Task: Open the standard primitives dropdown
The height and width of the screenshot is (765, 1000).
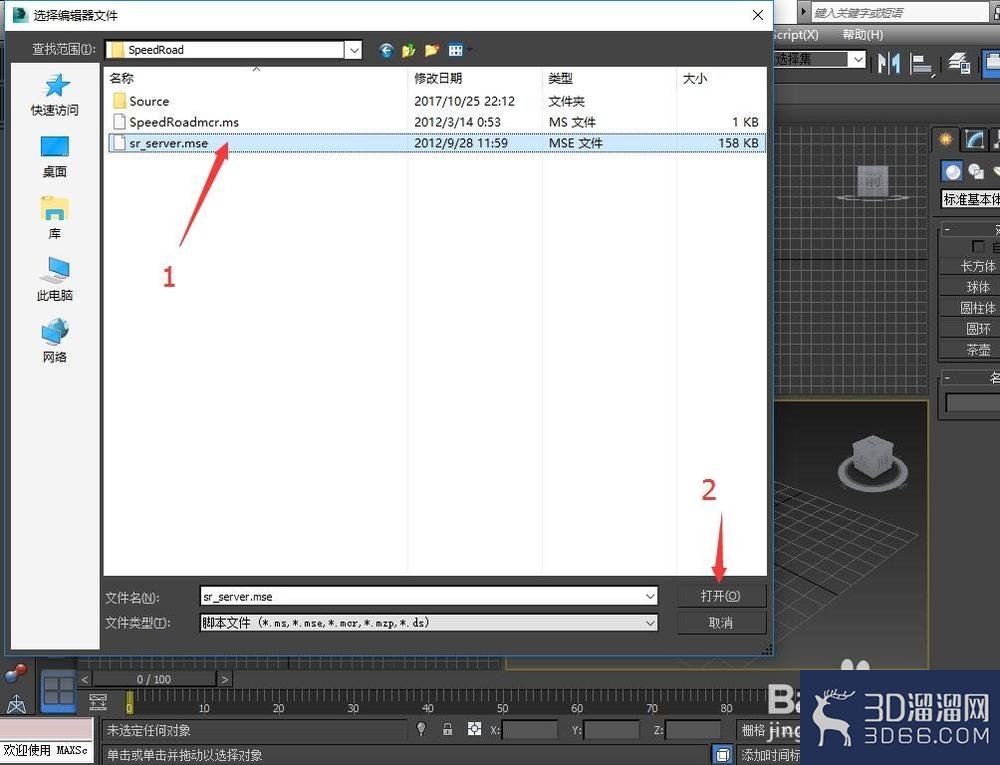Action: point(970,200)
